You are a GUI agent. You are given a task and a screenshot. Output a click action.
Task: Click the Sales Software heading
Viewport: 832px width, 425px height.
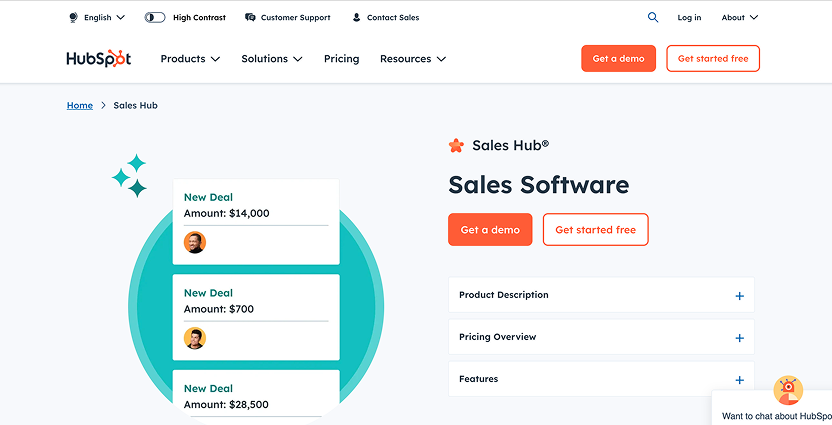click(539, 185)
